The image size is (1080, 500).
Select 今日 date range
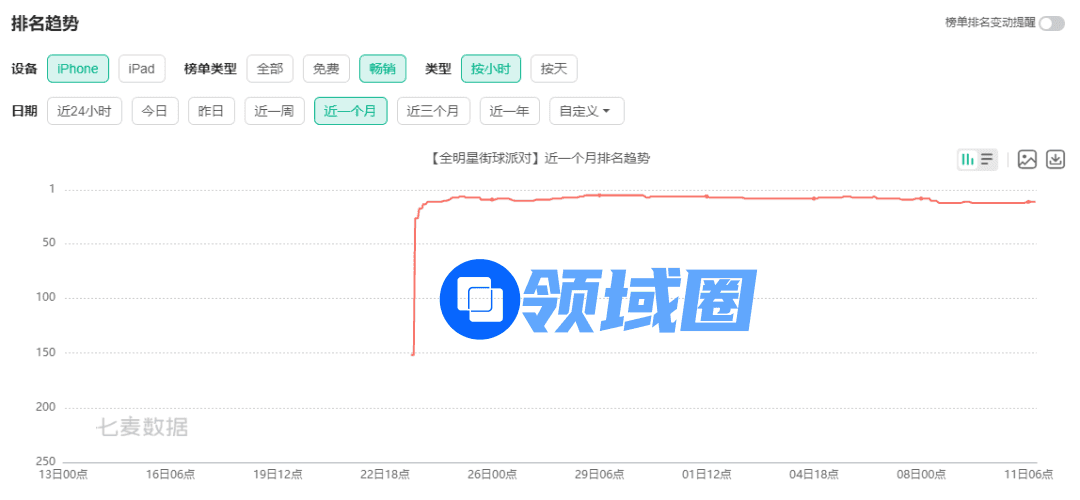(x=154, y=111)
